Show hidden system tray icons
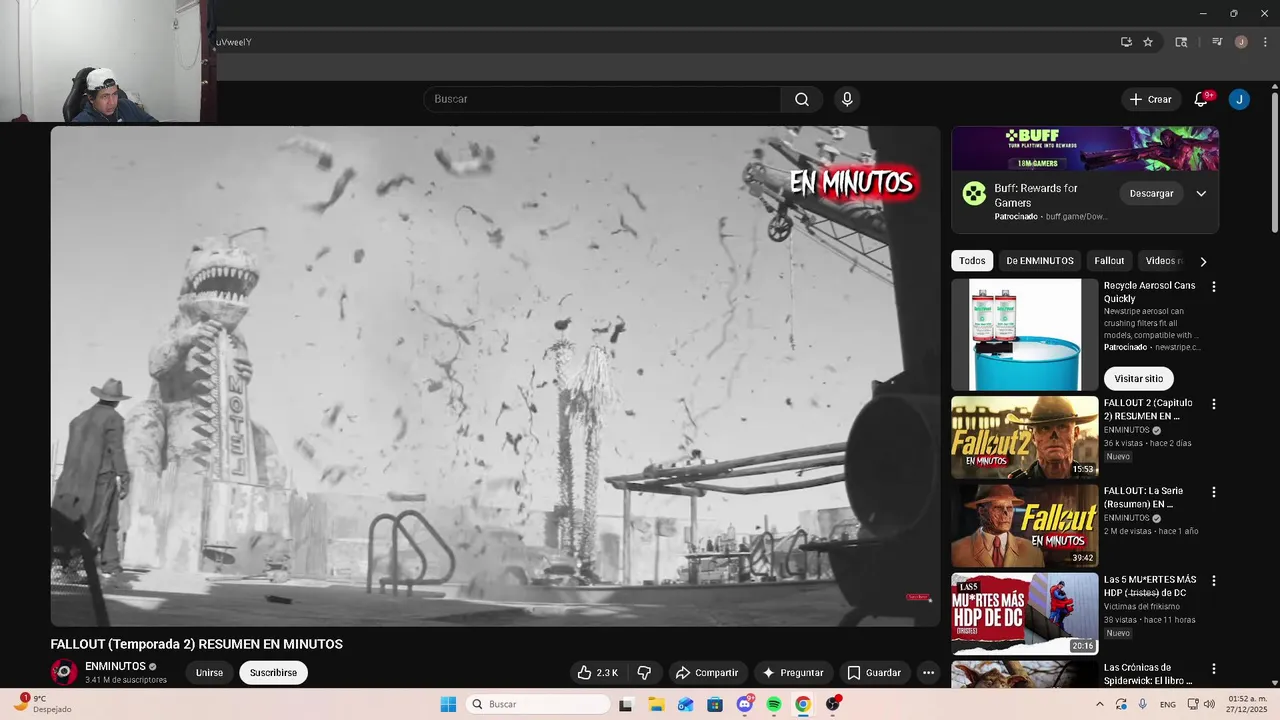1280x720 pixels. [1100, 704]
